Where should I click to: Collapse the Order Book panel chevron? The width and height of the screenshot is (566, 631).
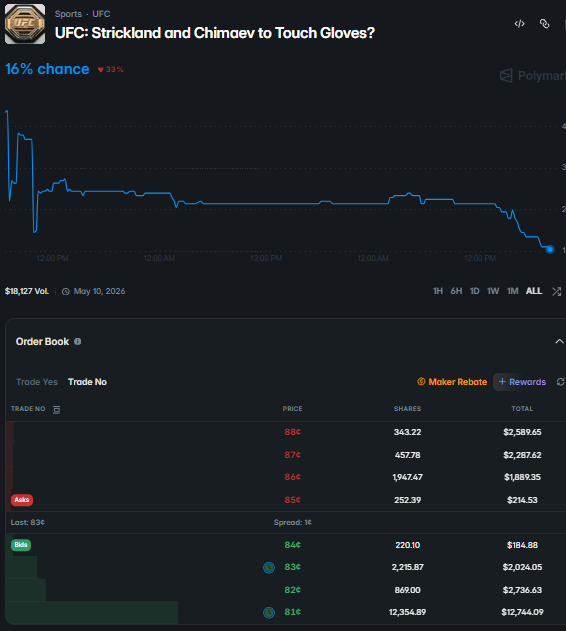click(559, 342)
